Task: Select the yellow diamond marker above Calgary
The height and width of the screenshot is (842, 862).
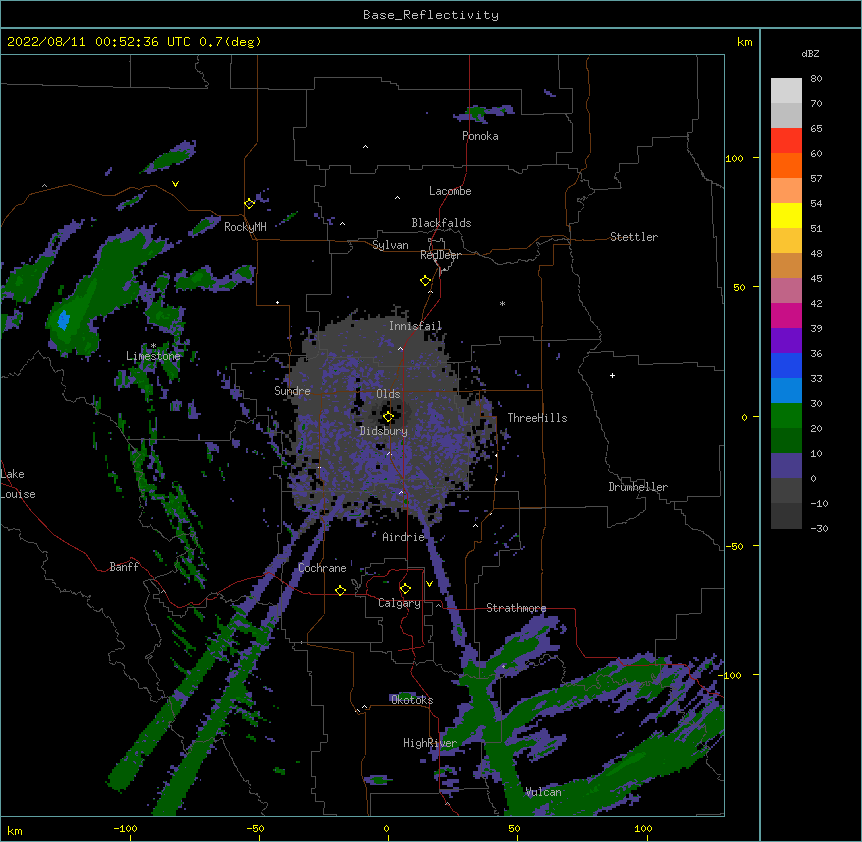Action: tap(405, 589)
